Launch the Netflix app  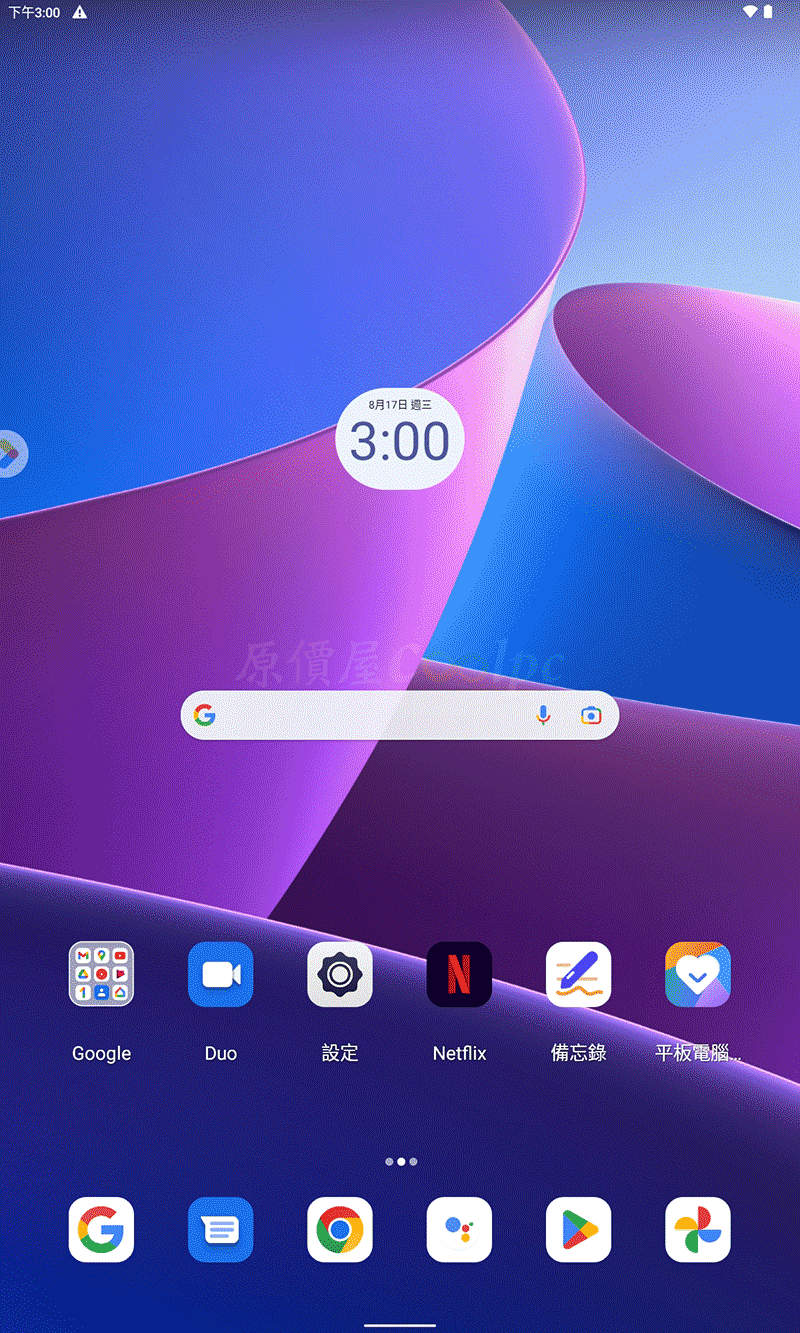pyautogui.click(x=459, y=974)
